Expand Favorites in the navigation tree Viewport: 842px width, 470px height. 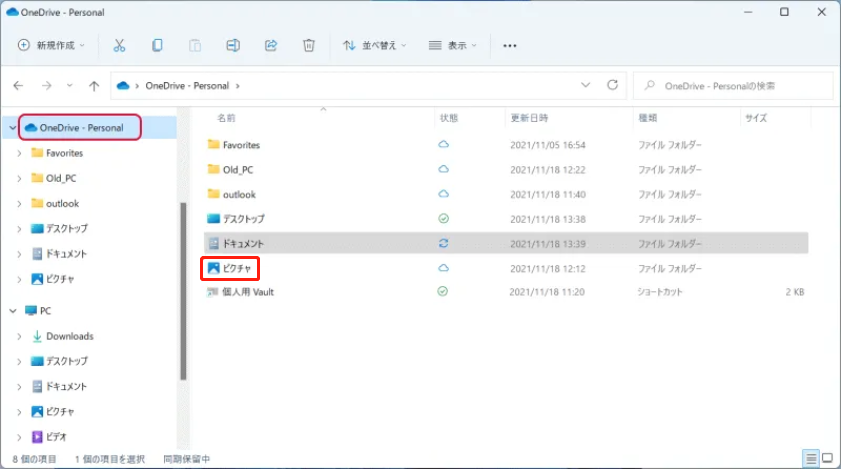(x=19, y=153)
